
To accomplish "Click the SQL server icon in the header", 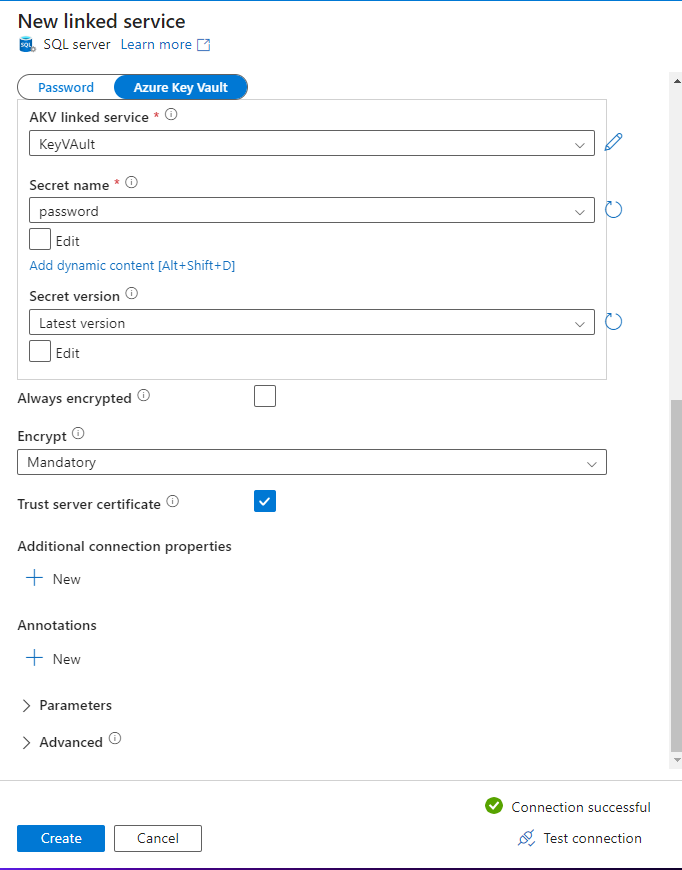I will pyautogui.click(x=25, y=44).
